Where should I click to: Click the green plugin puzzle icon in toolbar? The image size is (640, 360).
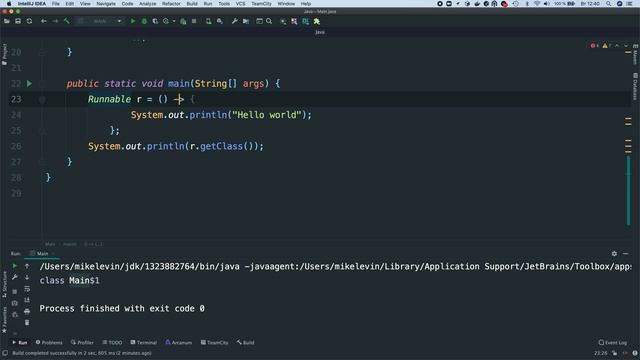click(317, 21)
